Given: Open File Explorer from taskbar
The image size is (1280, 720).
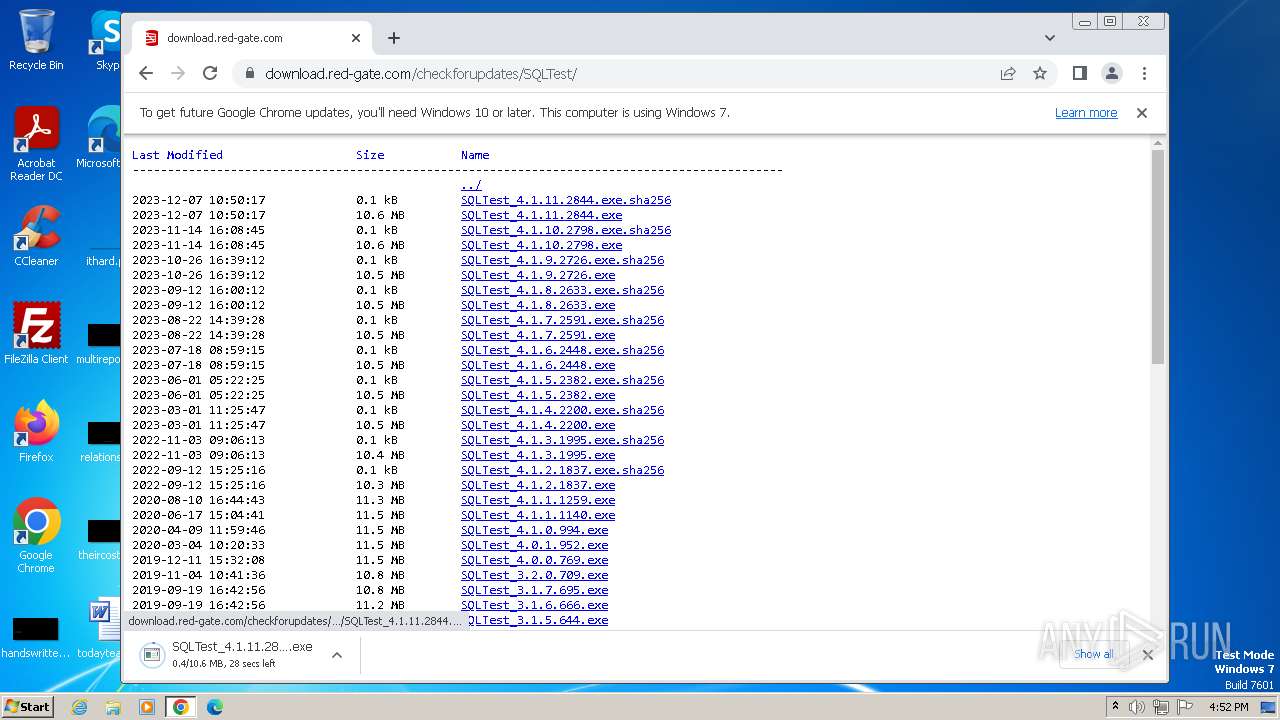Looking at the screenshot, I should (x=113, y=707).
